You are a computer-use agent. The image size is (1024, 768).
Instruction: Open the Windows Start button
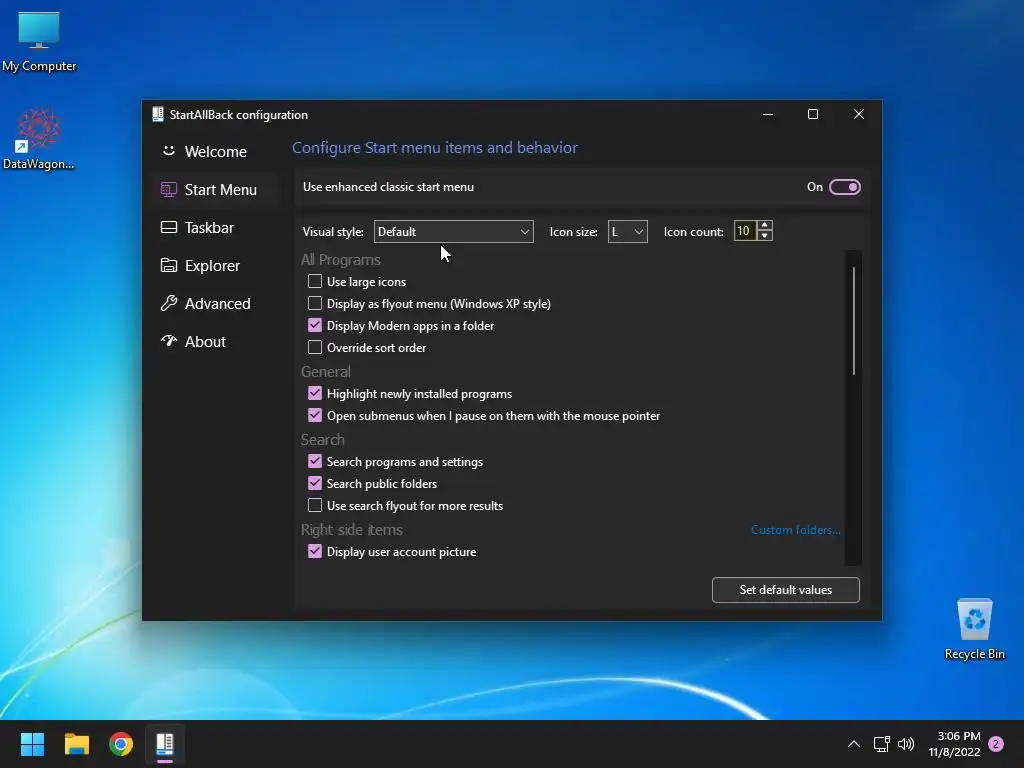(x=32, y=744)
